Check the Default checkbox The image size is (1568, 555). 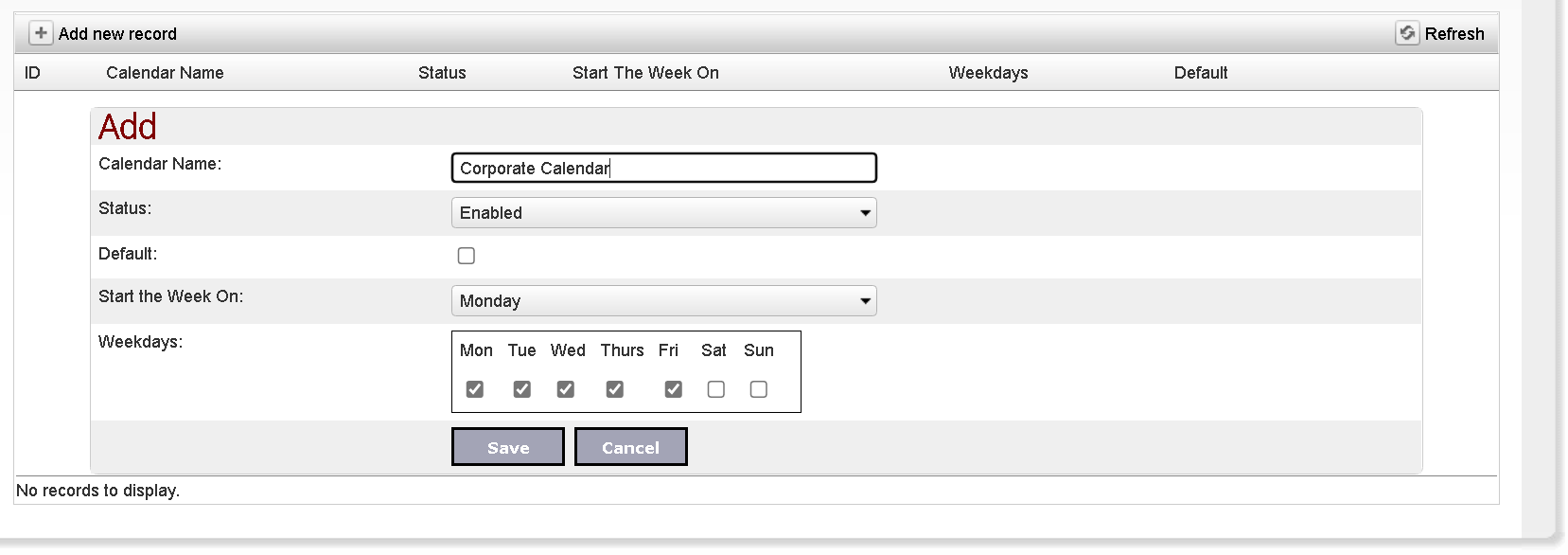[467, 256]
